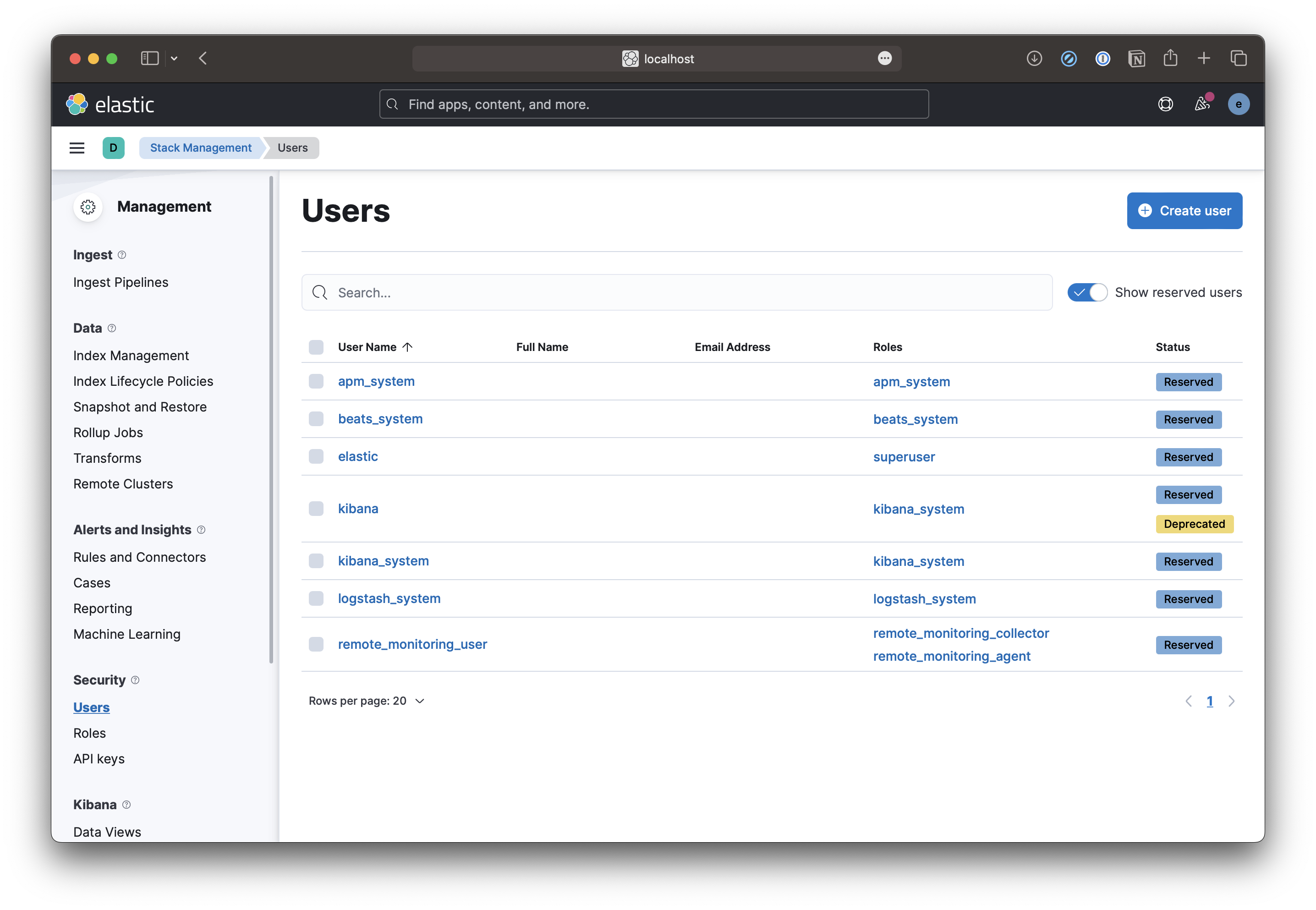Check the select-all users checkbox
This screenshot has width=1316, height=910.
pos(316,347)
